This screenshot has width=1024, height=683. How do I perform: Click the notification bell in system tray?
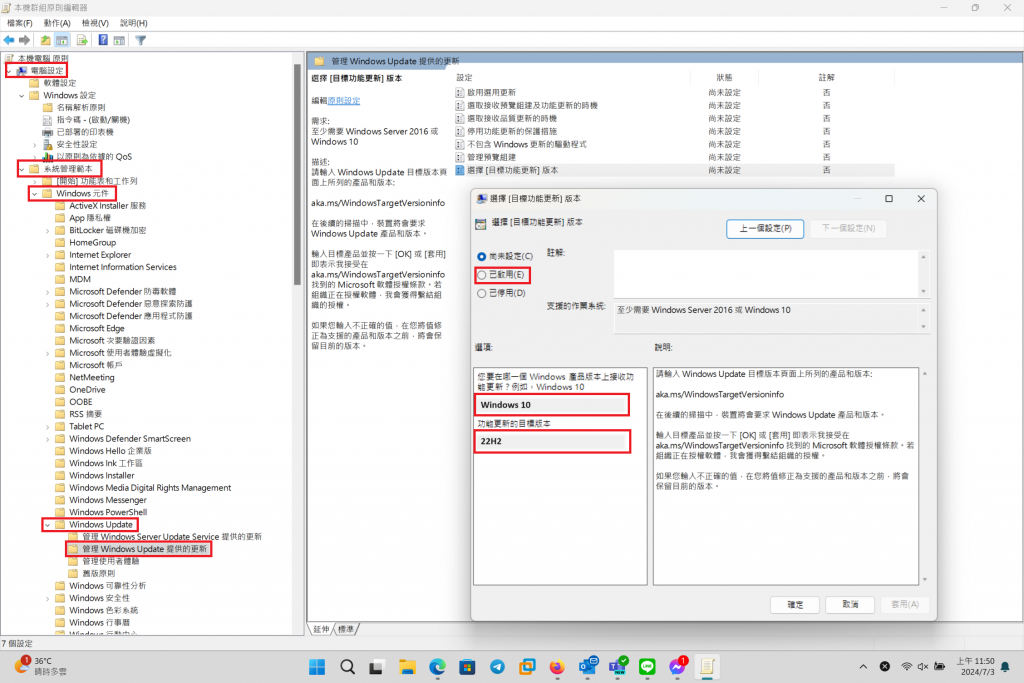point(1005,667)
